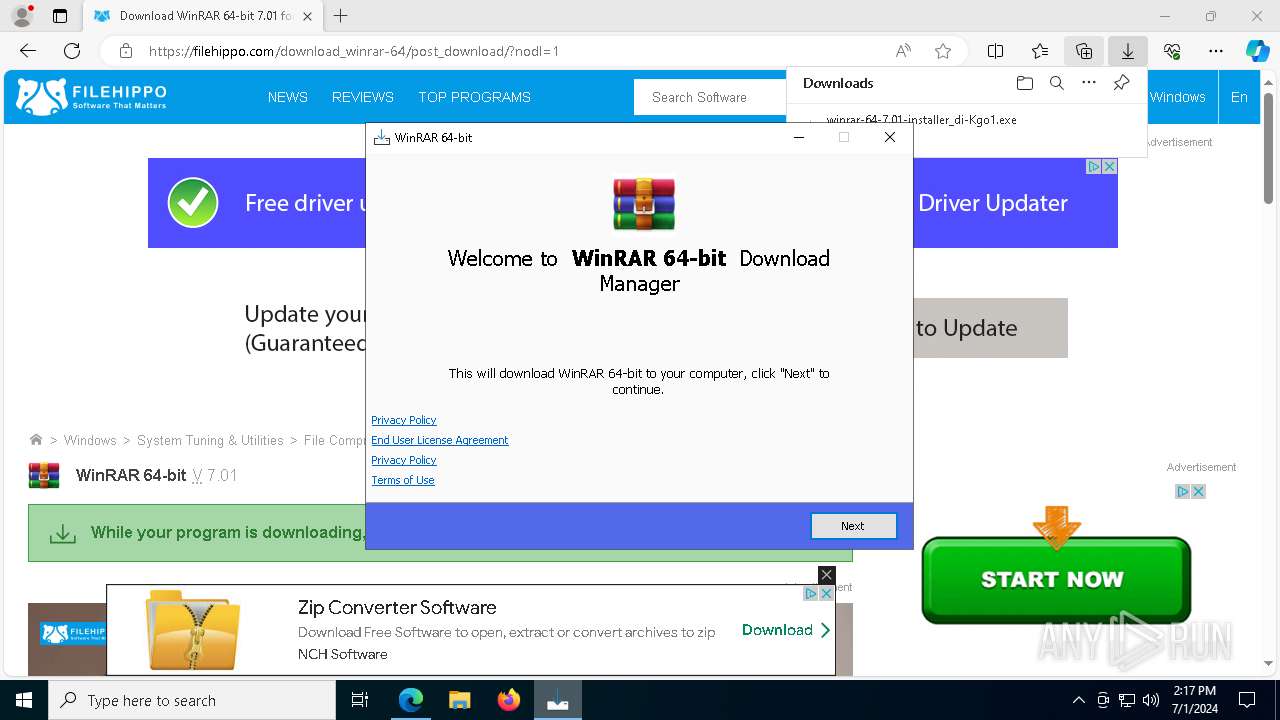Image resolution: width=1280 pixels, height=720 pixels.
Task: Click the home breadcrumb icon
Action: 36,440
